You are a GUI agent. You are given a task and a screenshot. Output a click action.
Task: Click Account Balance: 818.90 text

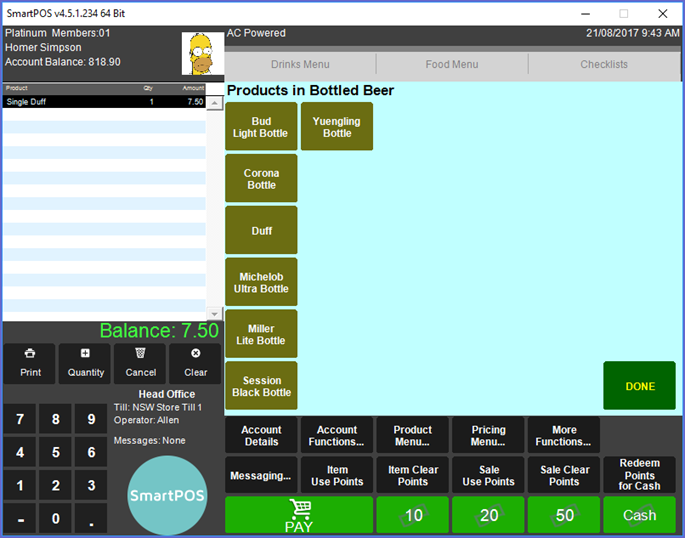[x=62, y=62]
